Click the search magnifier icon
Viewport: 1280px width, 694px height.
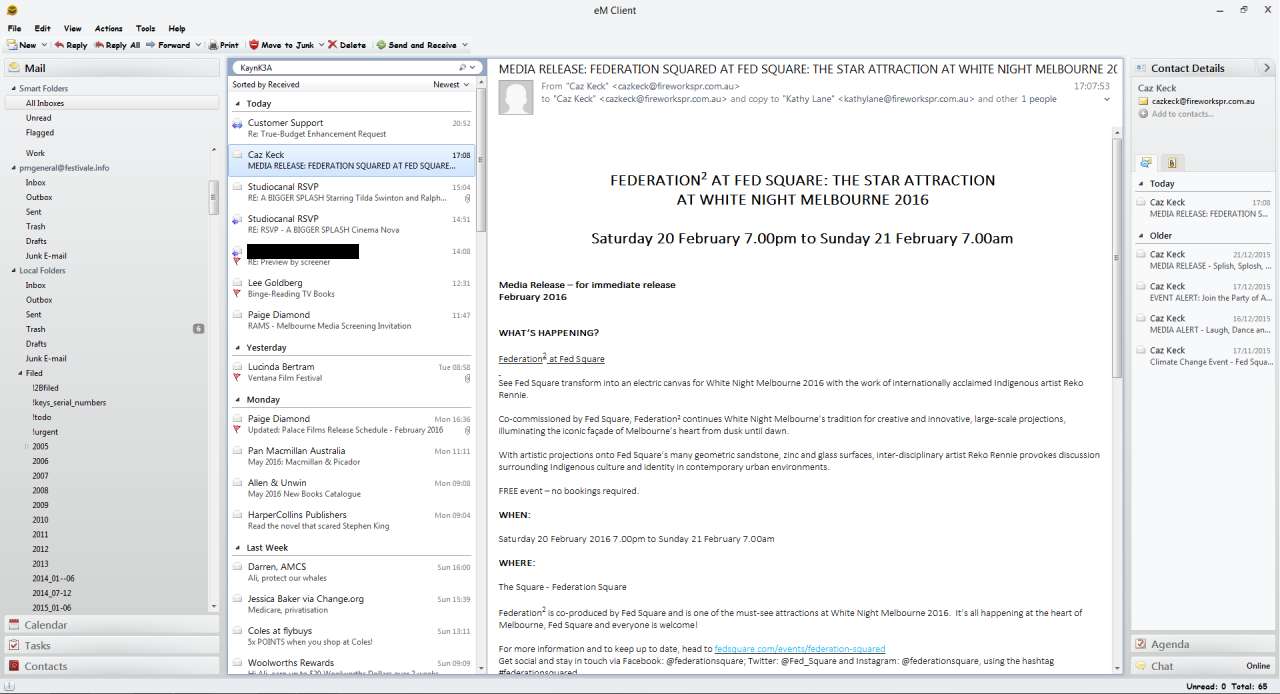tap(463, 68)
